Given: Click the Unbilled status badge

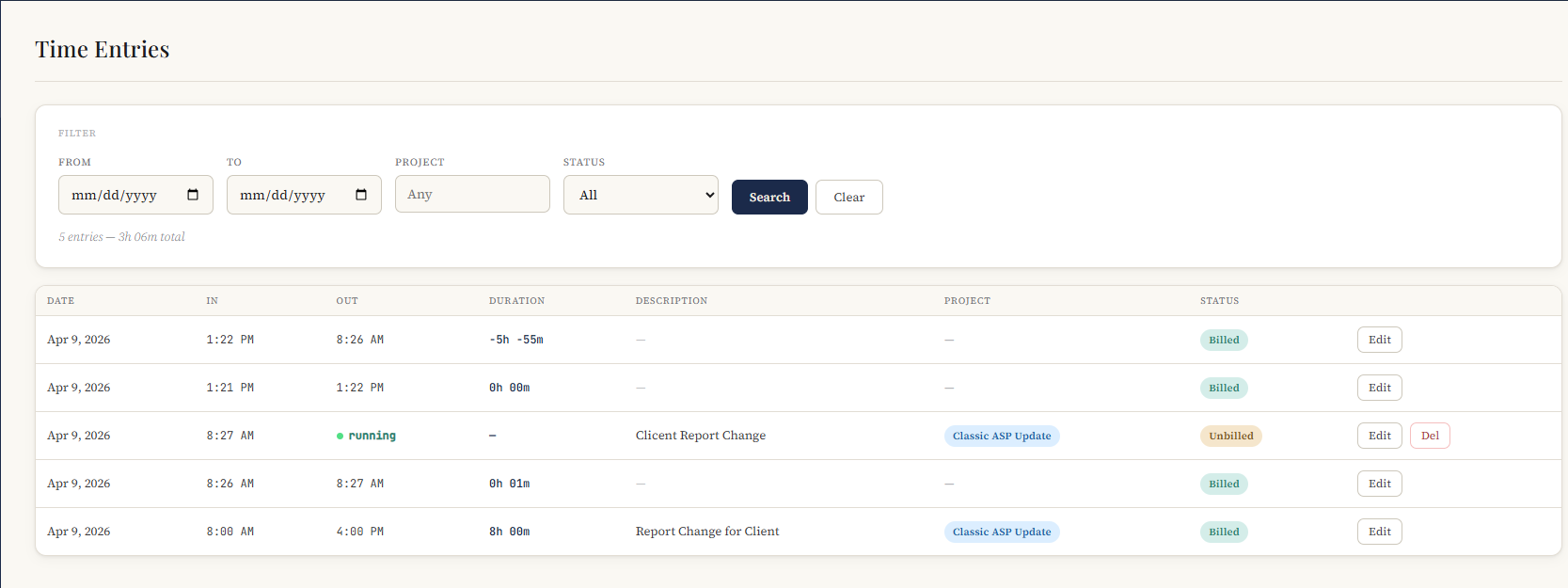Looking at the screenshot, I should click(x=1230, y=436).
